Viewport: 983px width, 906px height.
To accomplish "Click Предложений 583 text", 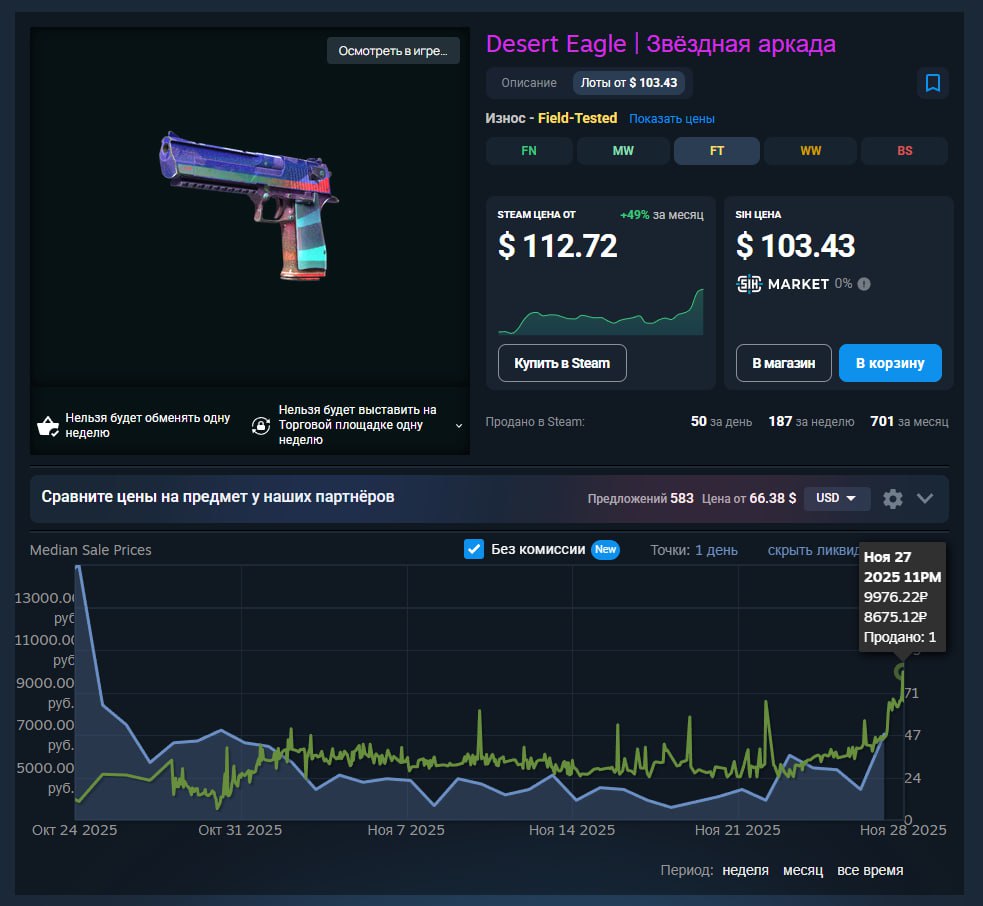I will [x=640, y=498].
